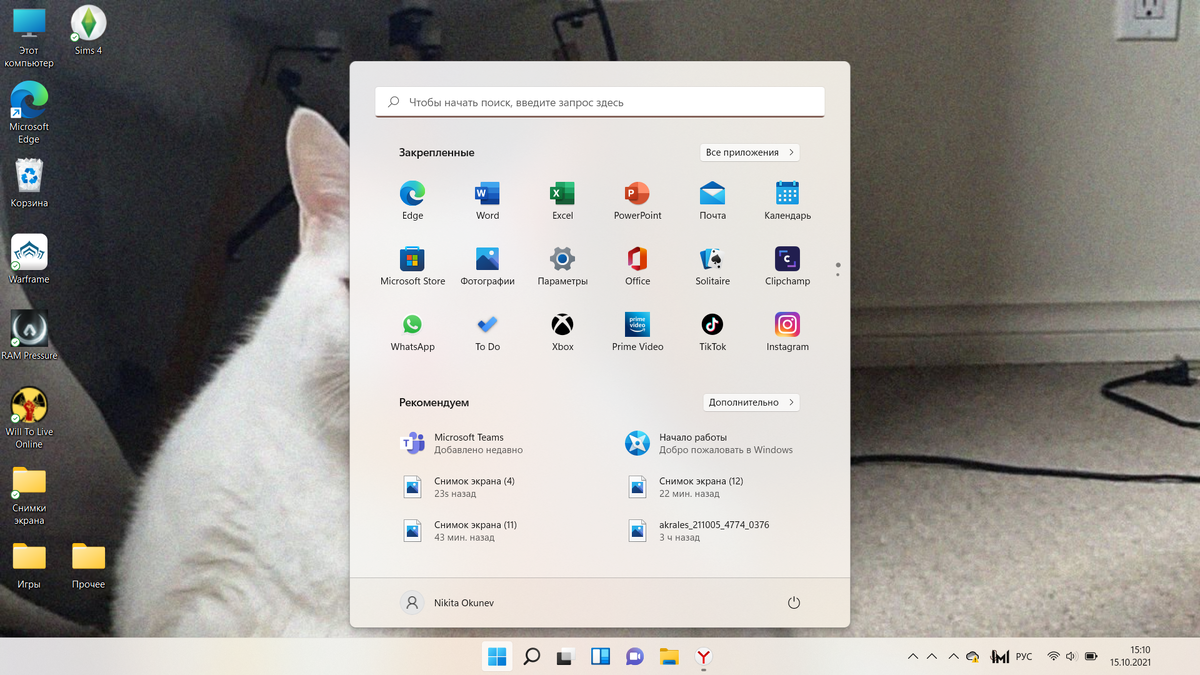Open the Nikita Okunev account menu
The width and height of the screenshot is (1200, 675).
(x=447, y=603)
